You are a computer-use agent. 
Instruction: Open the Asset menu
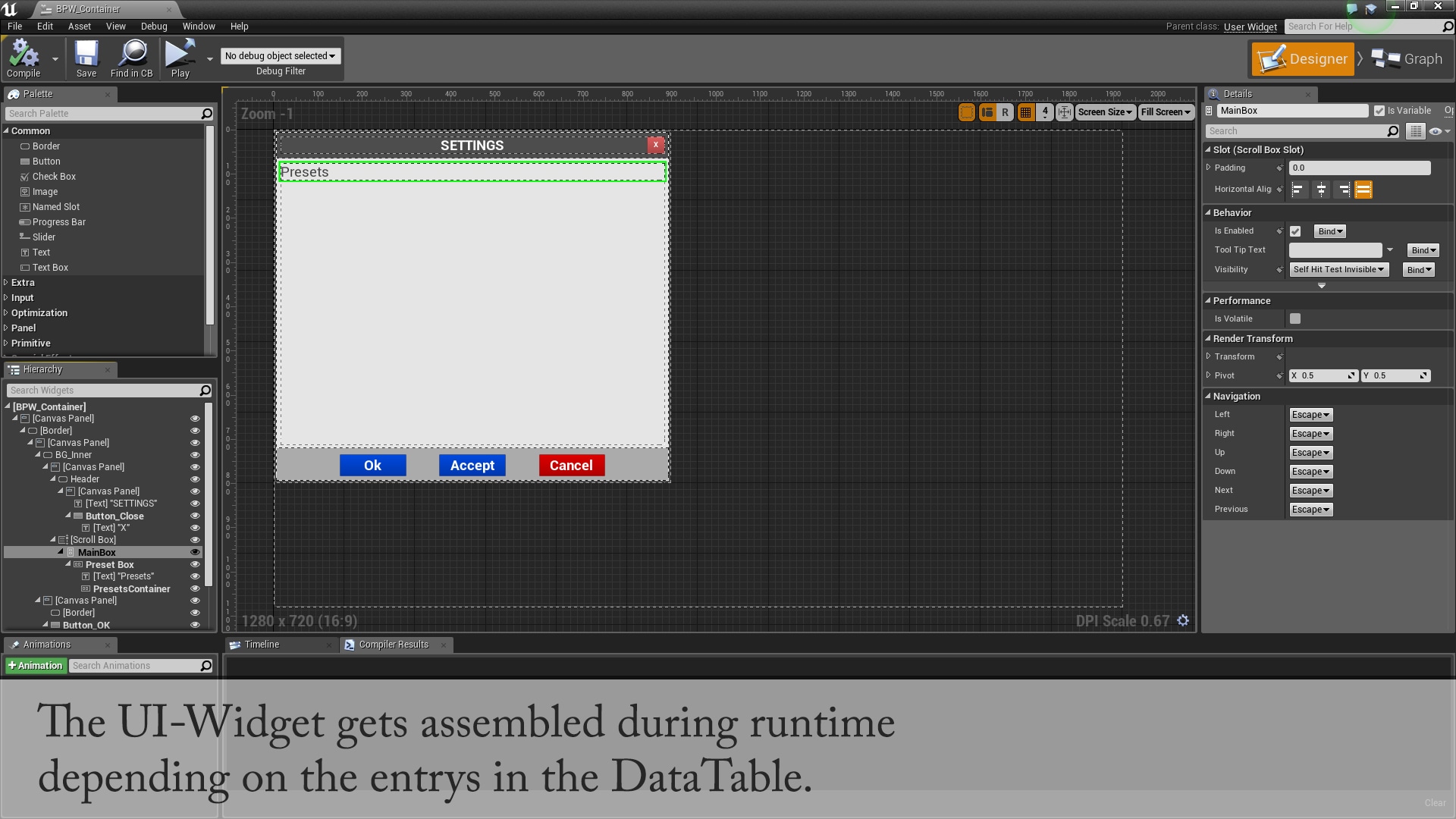[79, 26]
